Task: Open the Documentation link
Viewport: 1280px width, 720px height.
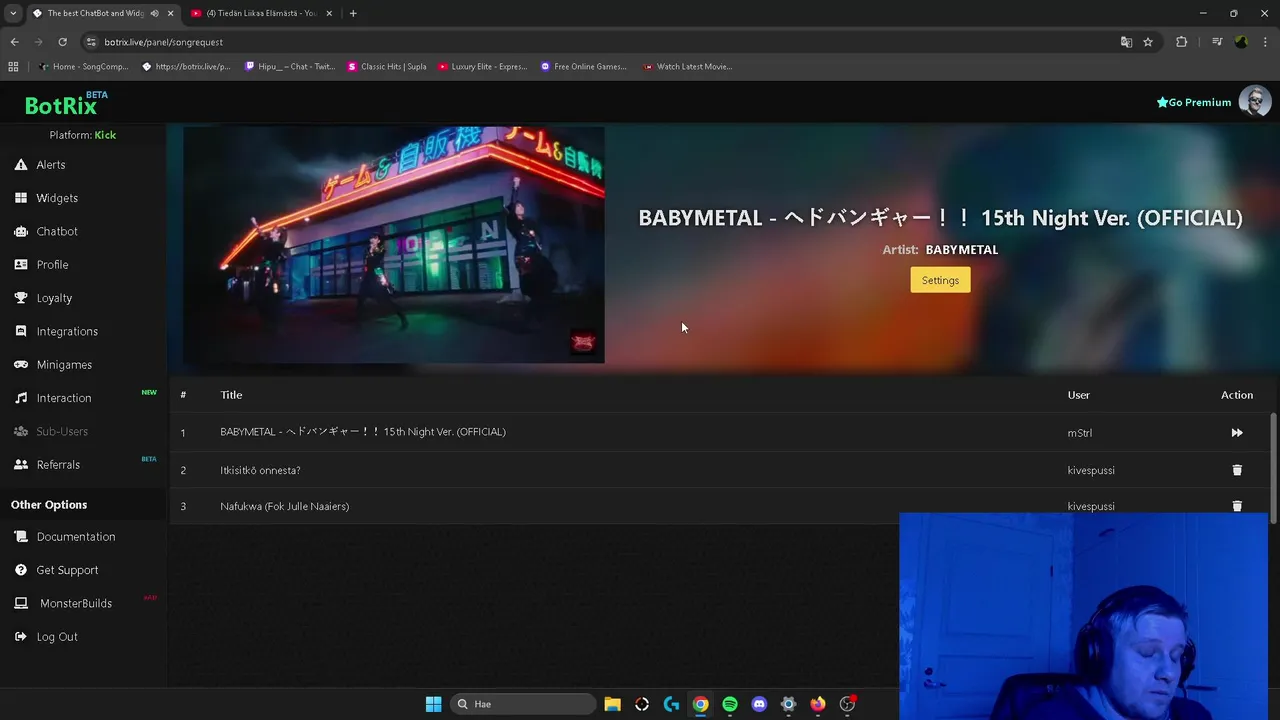Action: (76, 537)
